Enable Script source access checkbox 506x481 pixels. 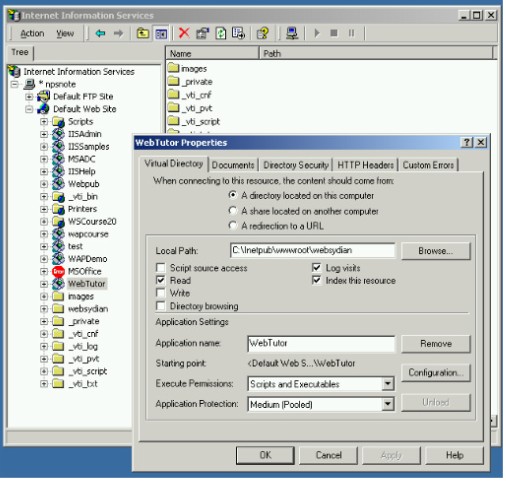coord(161,268)
